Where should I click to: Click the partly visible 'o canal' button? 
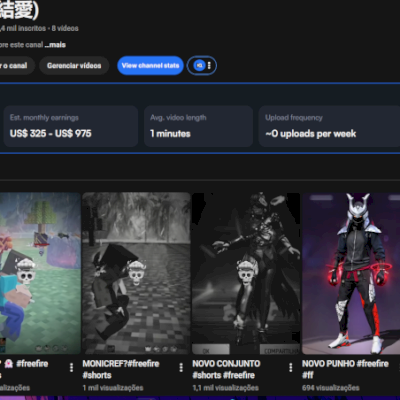point(17,66)
